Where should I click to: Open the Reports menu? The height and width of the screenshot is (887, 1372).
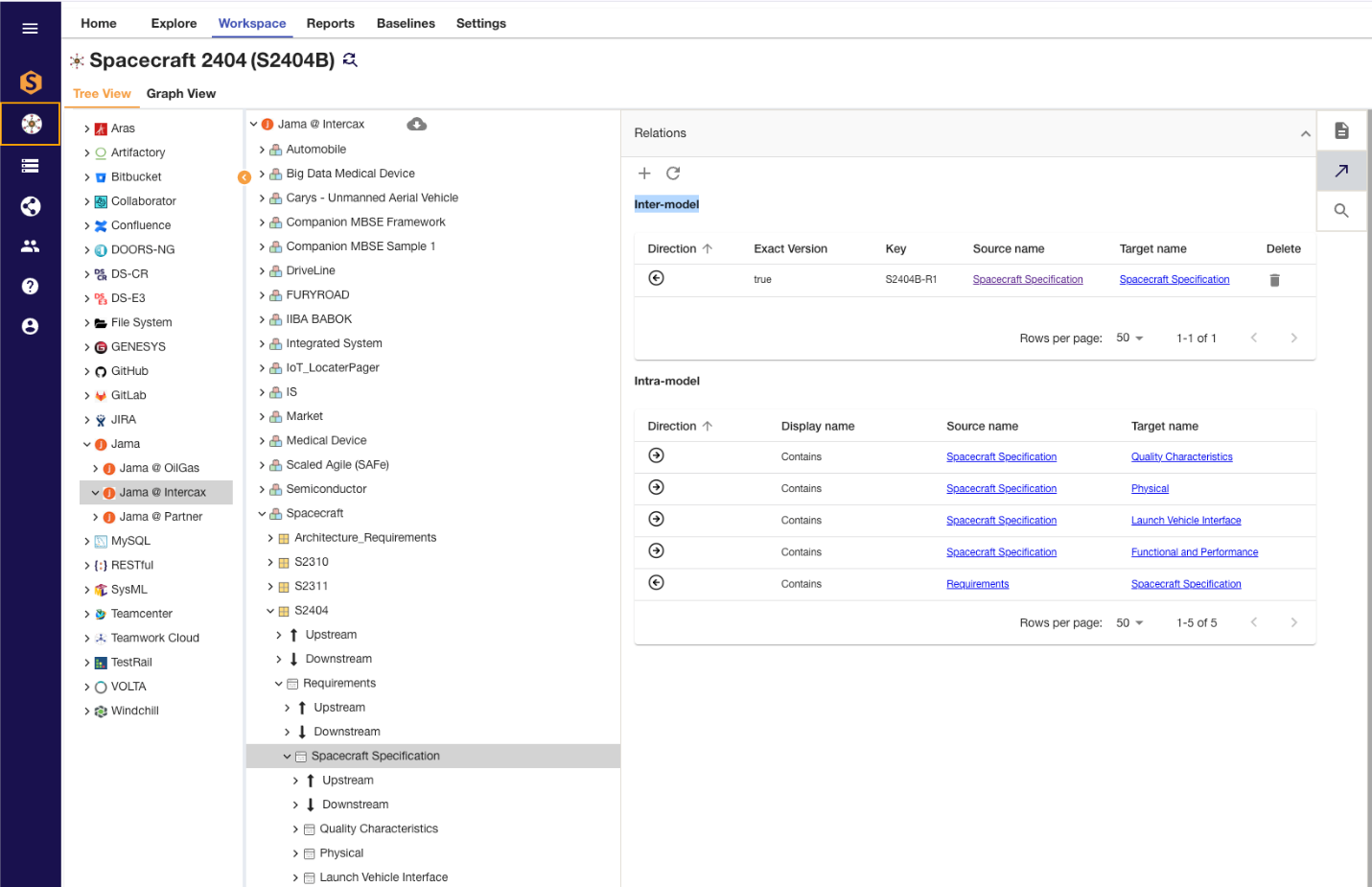pyautogui.click(x=331, y=23)
